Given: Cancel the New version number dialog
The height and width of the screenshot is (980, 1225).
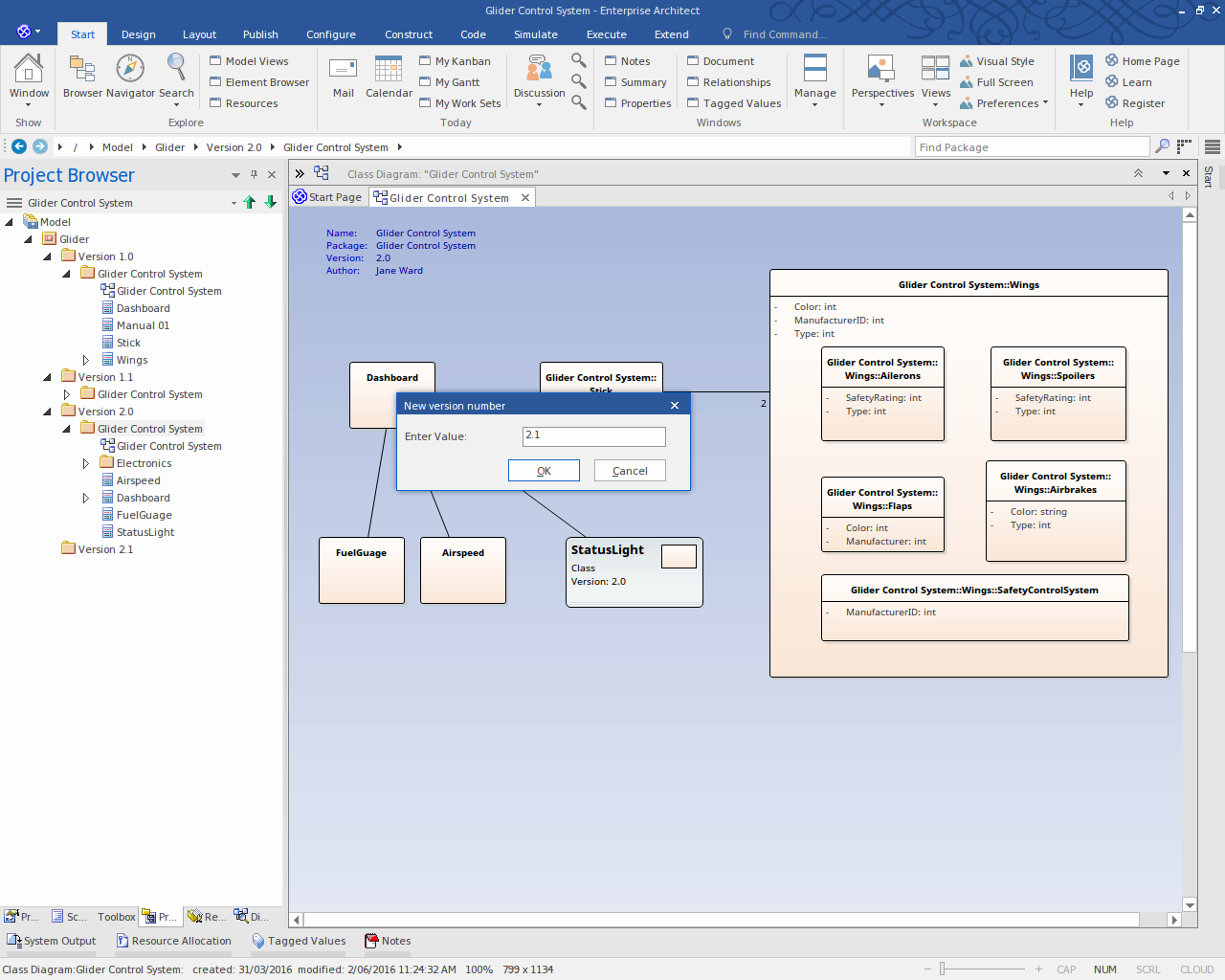Looking at the screenshot, I should pyautogui.click(x=630, y=471).
